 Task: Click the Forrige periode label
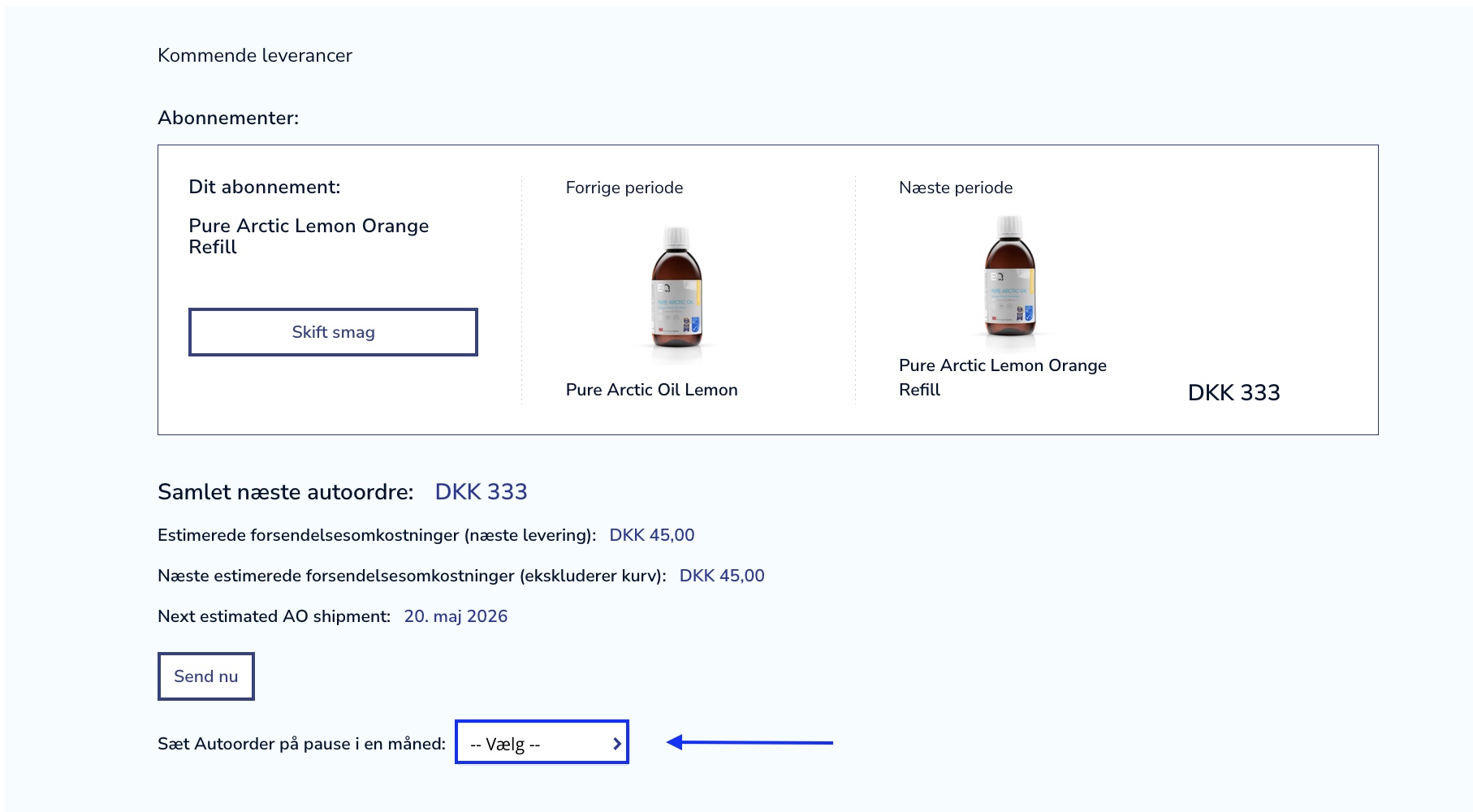pos(624,188)
